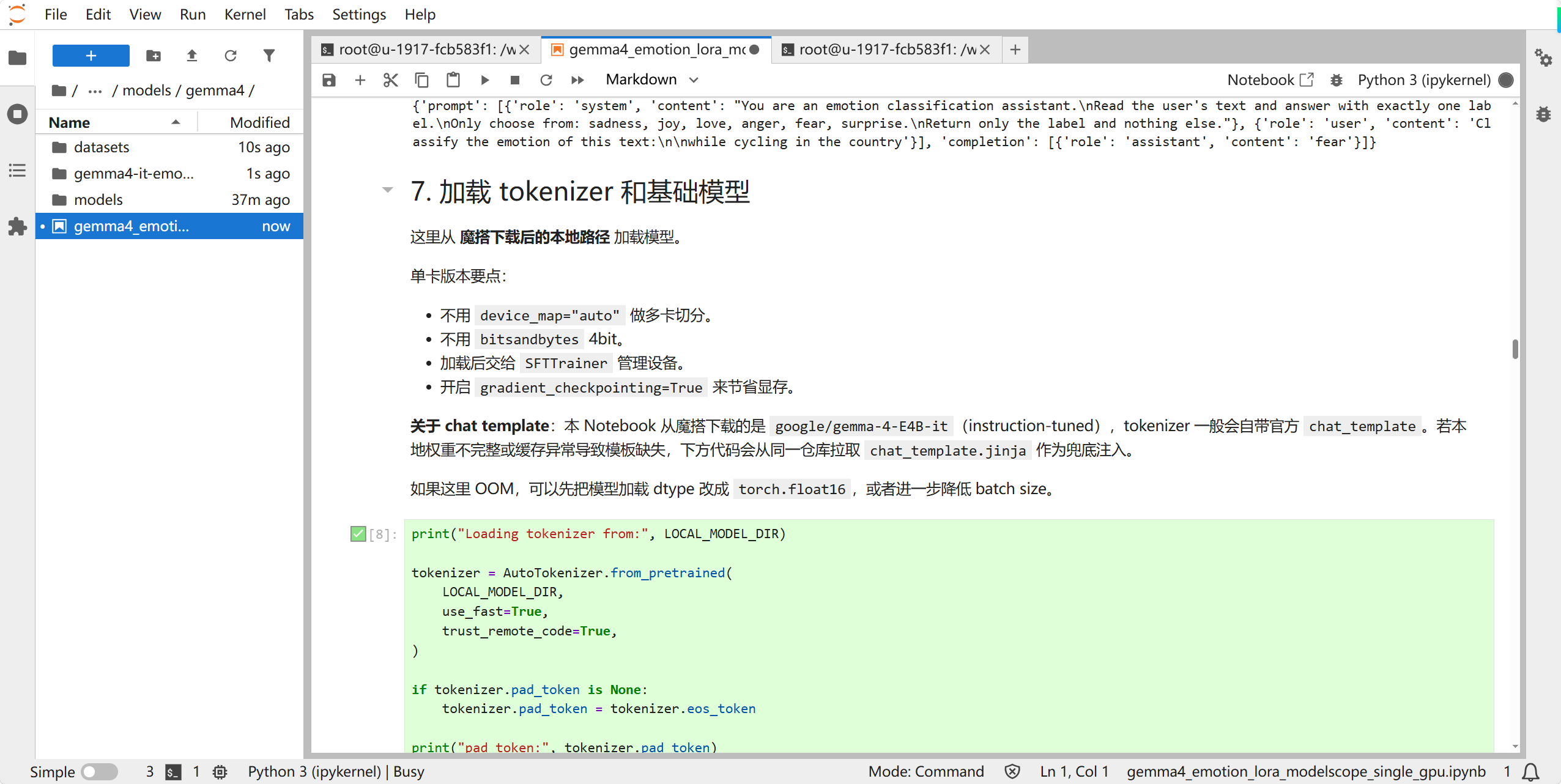1561x784 pixels.
Task: Close the second terminal tab
Action: pos(985,50)
